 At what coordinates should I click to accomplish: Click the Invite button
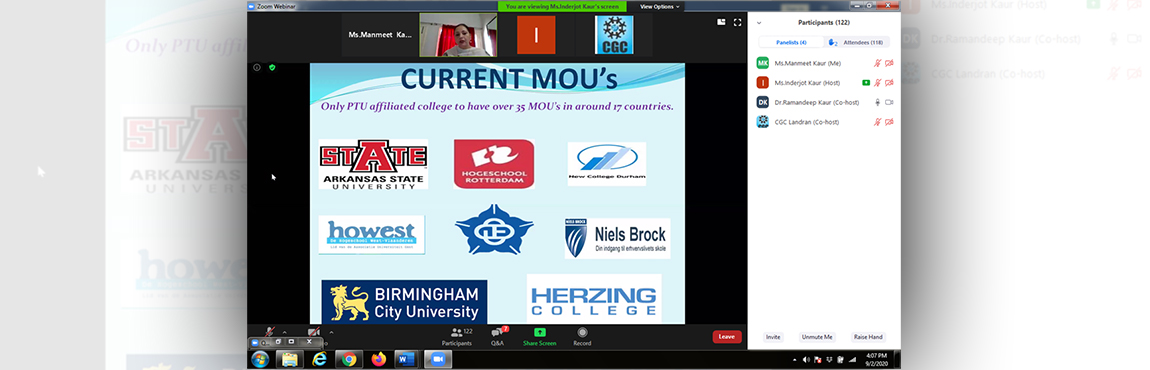point(773,337)
